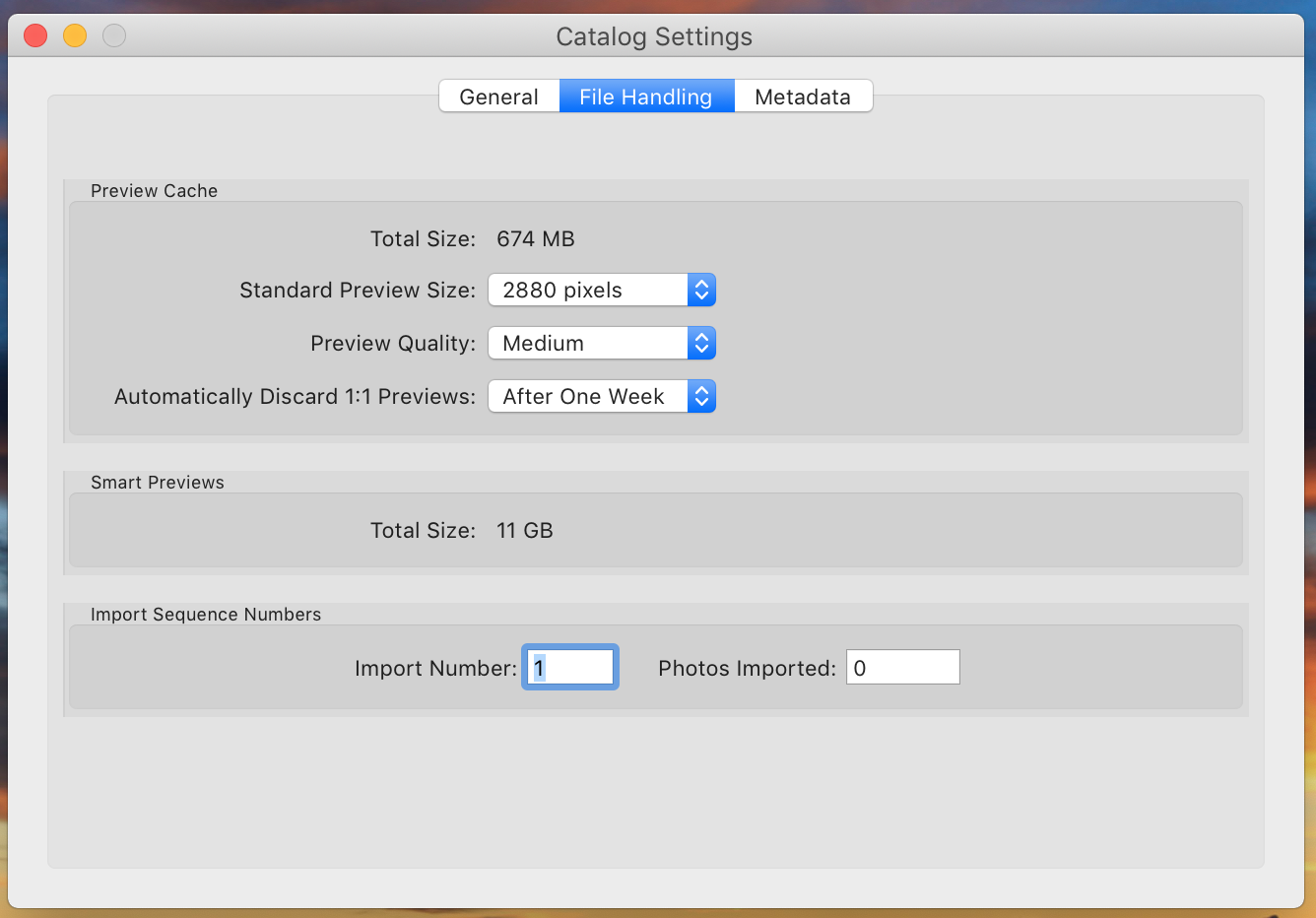The height and width of the screenshot is (918, 1316).
Task: Open Automatically Discard 1:1 Previews dropdown
Action: (602, 396)
